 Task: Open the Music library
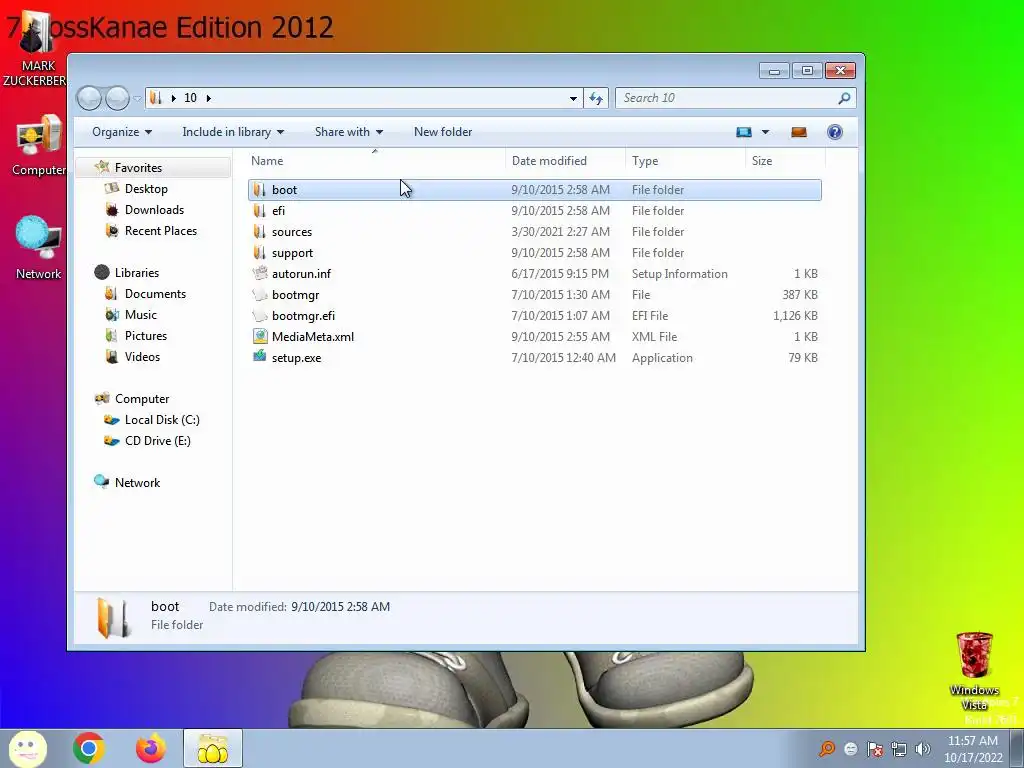(140, 315)
